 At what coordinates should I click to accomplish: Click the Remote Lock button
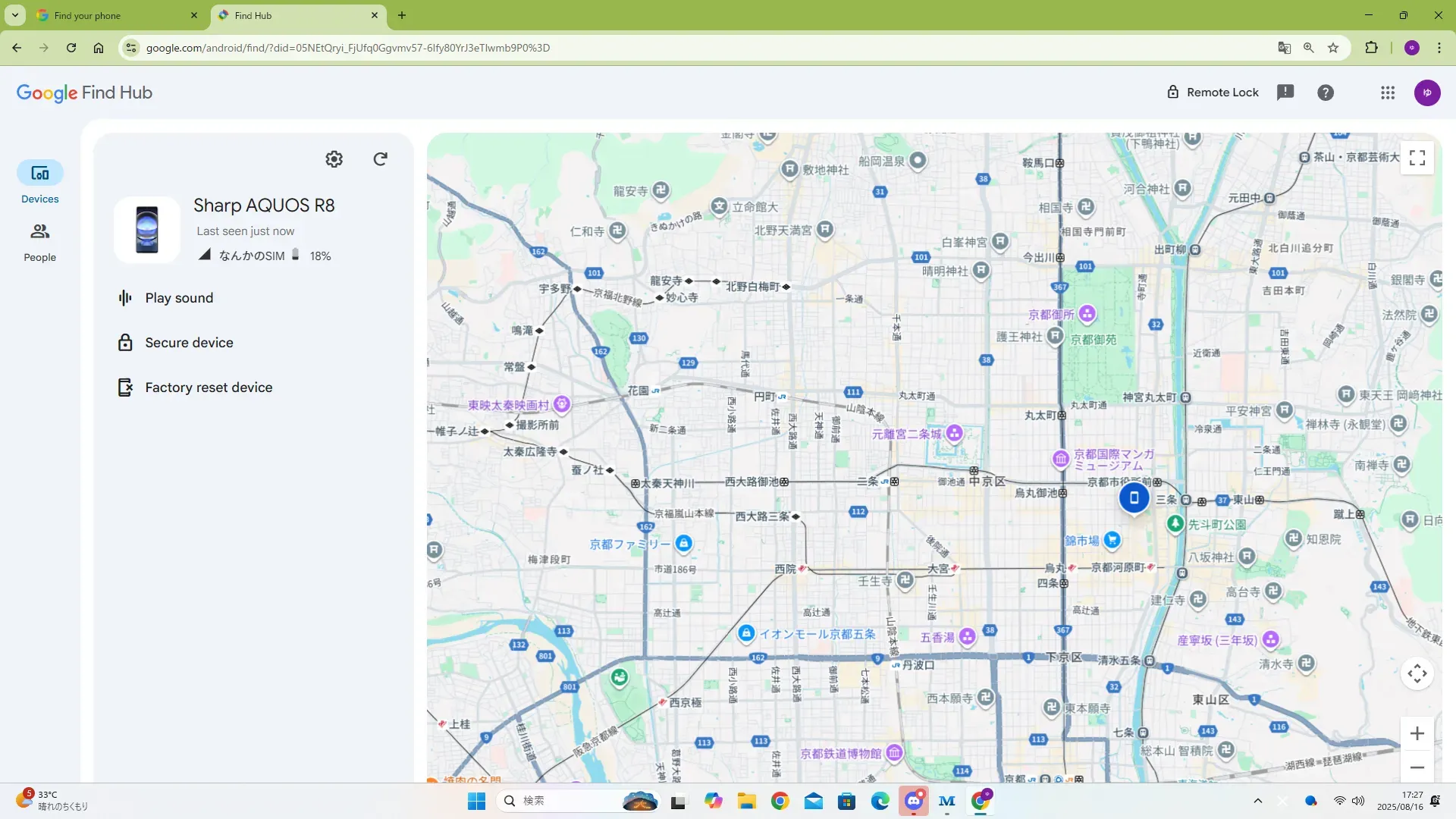click(x=1212, y=93)
